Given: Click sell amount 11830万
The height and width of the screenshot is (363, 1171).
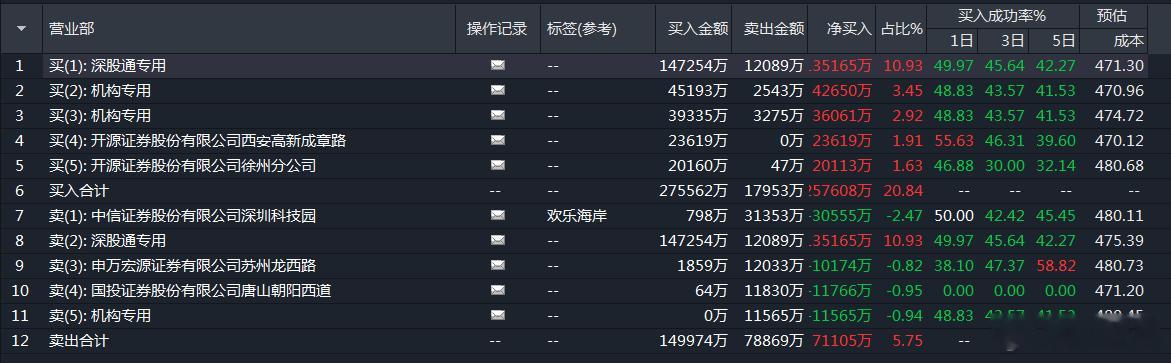Looking at the screenshot, I should pyautogui.click(x=774, y=291).
